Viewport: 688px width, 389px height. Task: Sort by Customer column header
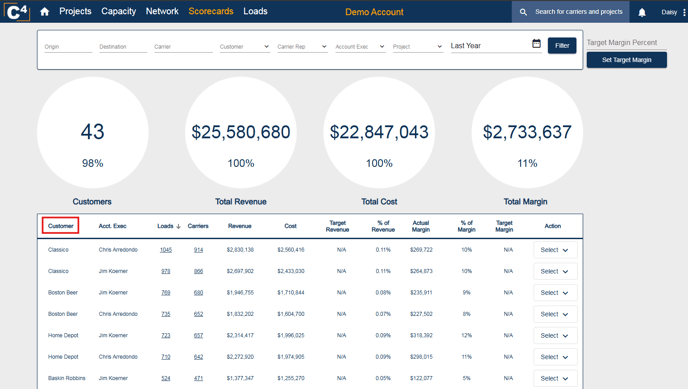(x=61, y=226)
